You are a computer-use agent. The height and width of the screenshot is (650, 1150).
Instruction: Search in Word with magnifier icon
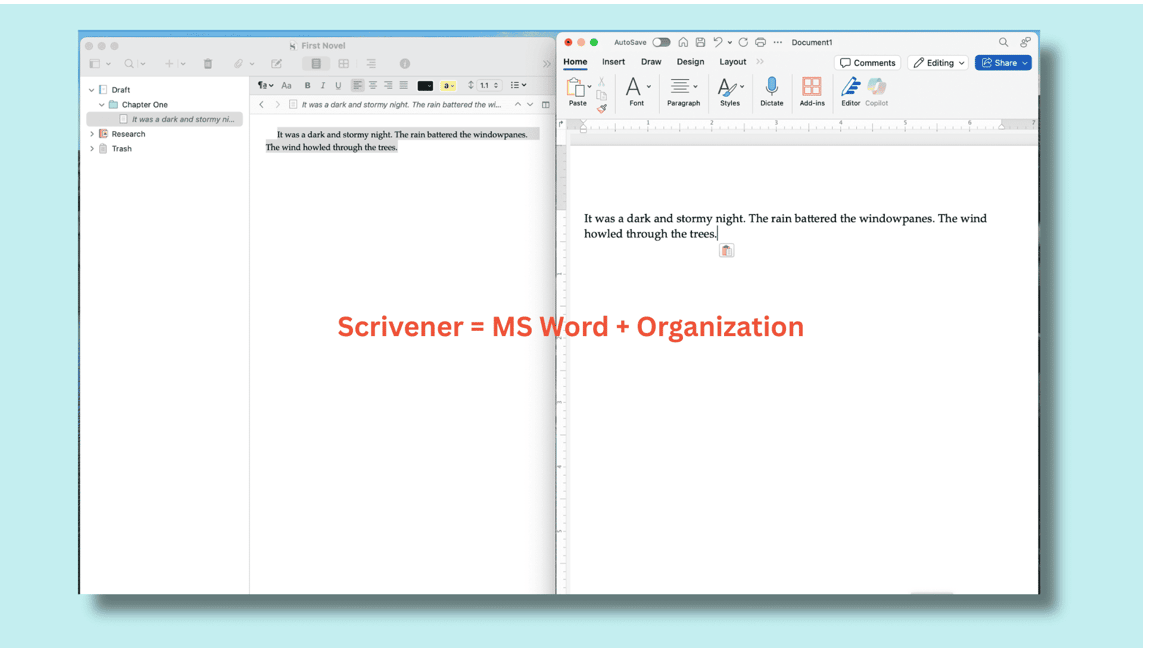coord(1003,43)
